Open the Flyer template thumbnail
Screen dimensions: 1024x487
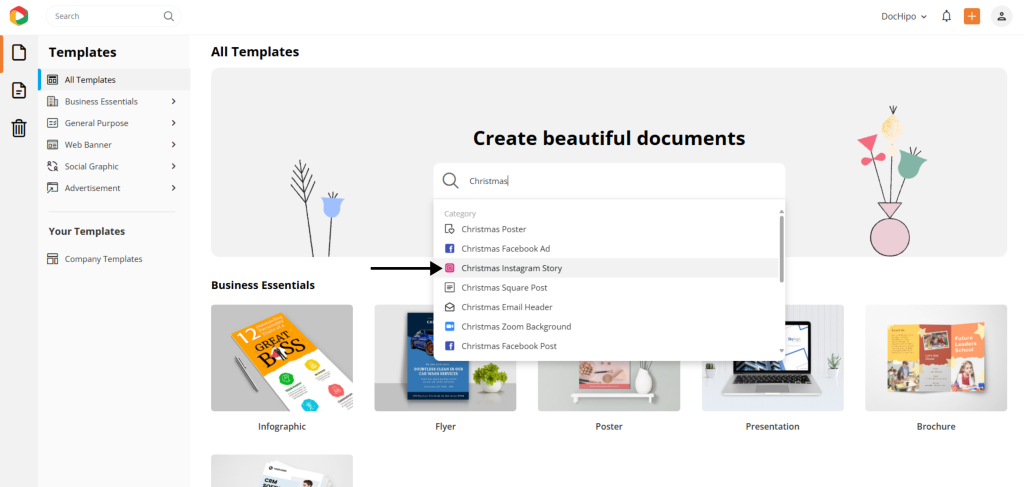(x=445, y=358)
